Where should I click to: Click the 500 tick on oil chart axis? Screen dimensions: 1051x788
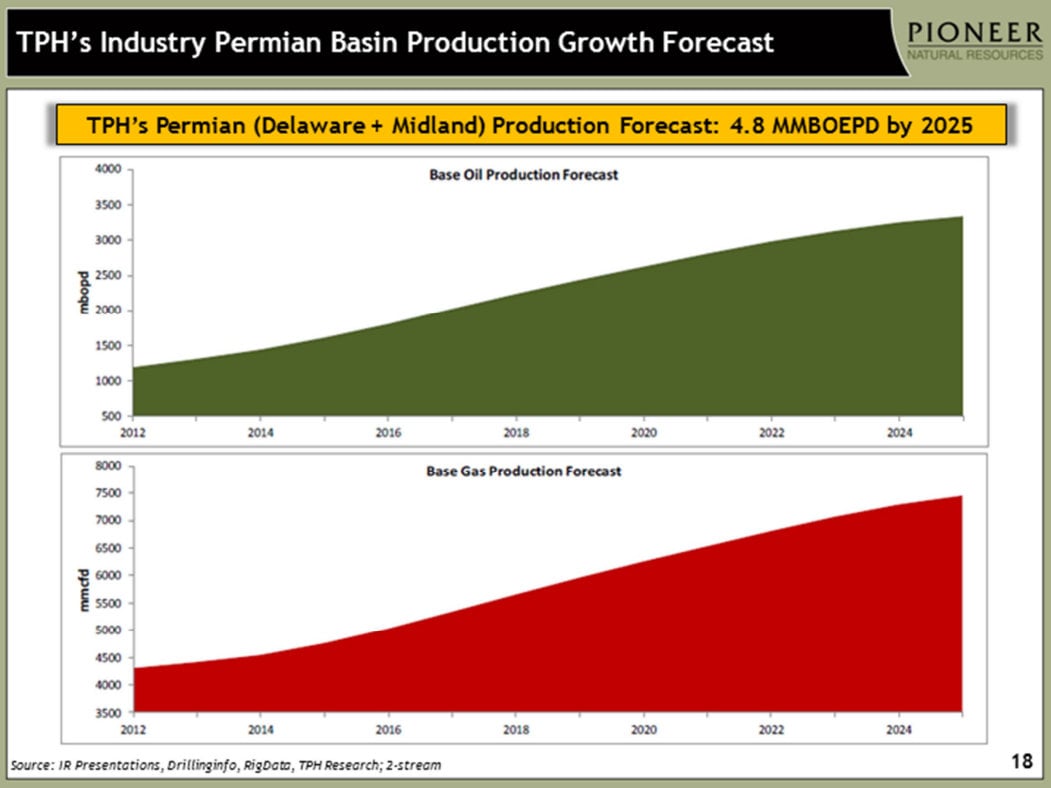pos(111,416)
